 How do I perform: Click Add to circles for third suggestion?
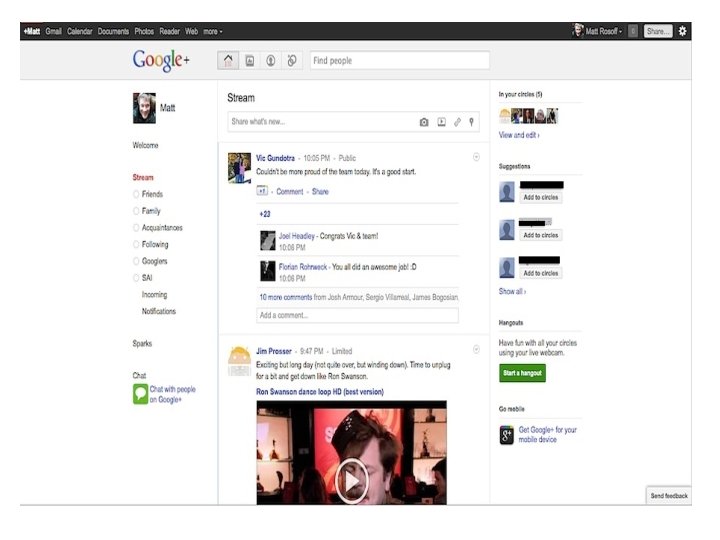541,273
